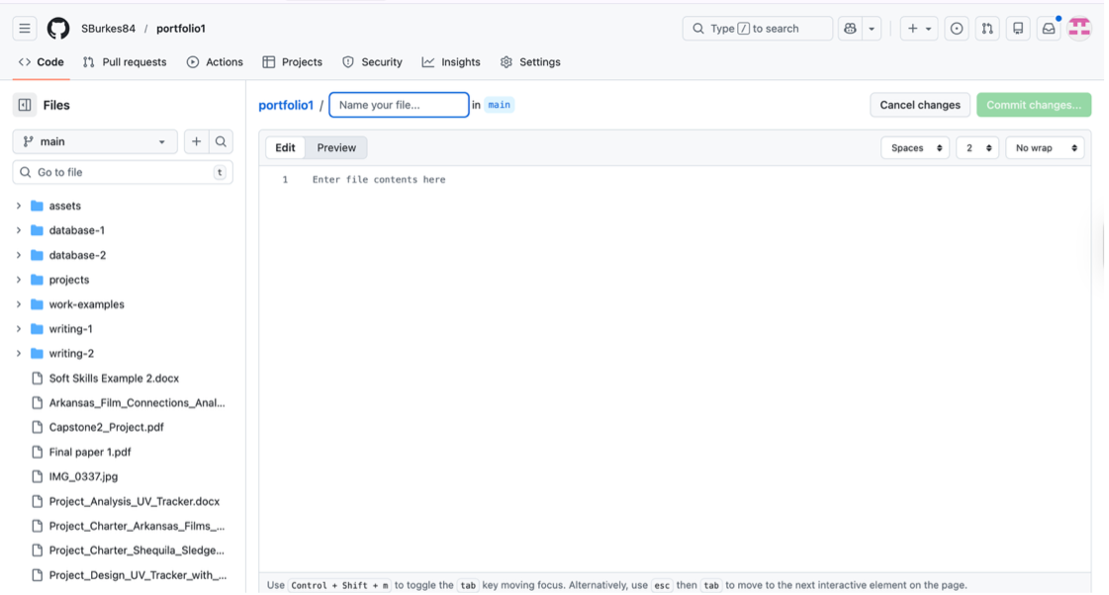
Task: Open the Actions tab
Action: (x=215, y=62)
